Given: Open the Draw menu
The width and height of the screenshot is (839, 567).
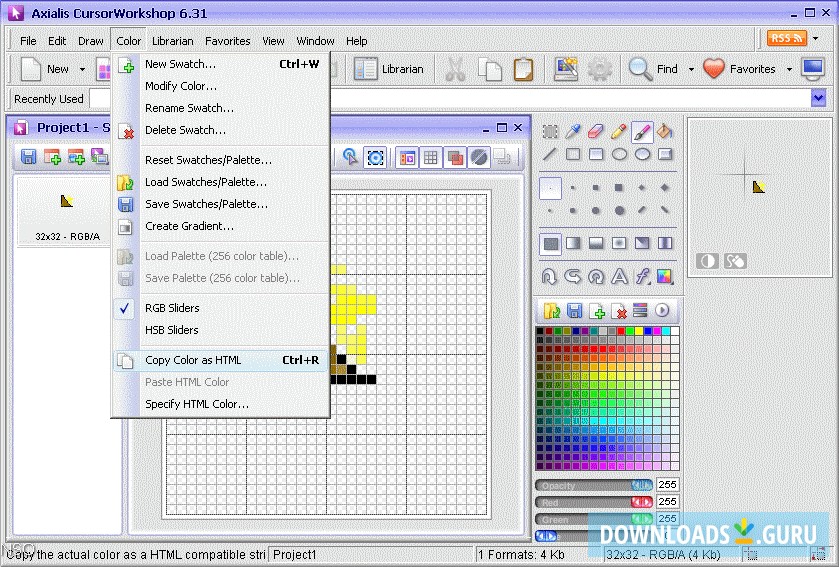Looking at the screenshot, I should (90, 41).
